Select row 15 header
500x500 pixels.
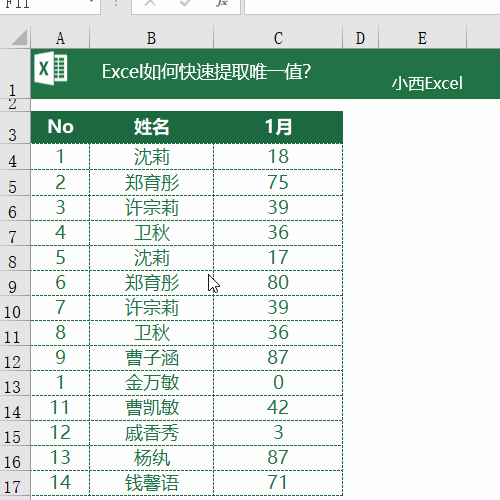point(15,433)
